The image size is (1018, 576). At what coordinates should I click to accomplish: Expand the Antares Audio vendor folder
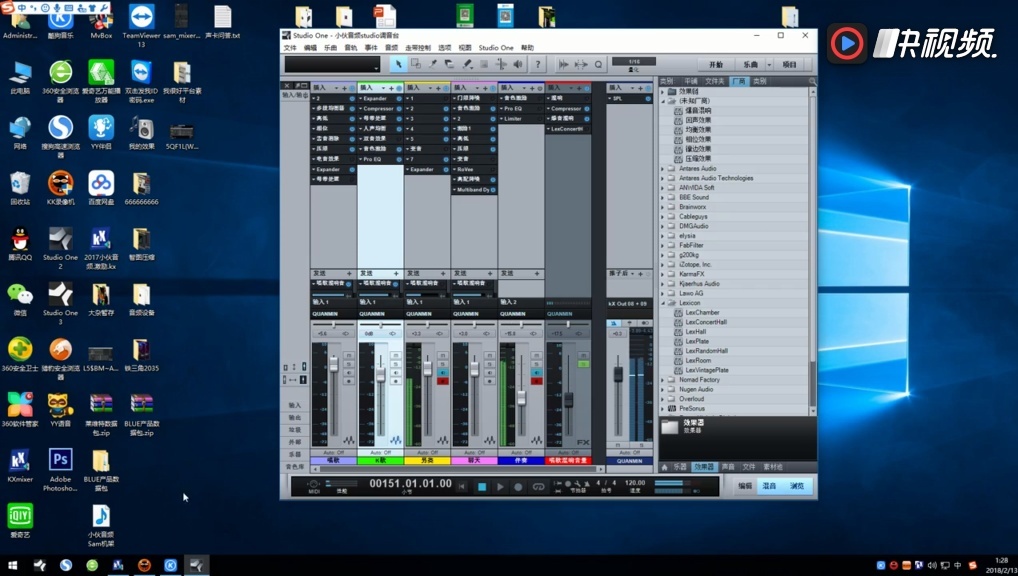pyautogui.click(x=662, y=169)
